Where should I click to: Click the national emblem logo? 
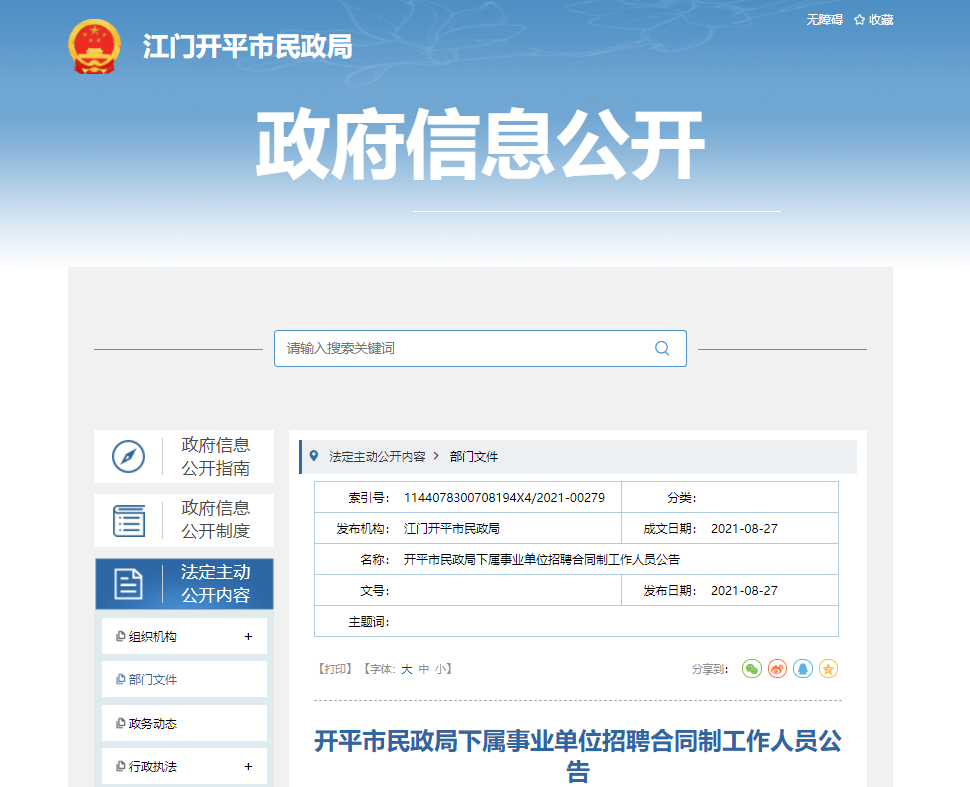[94, 46]
